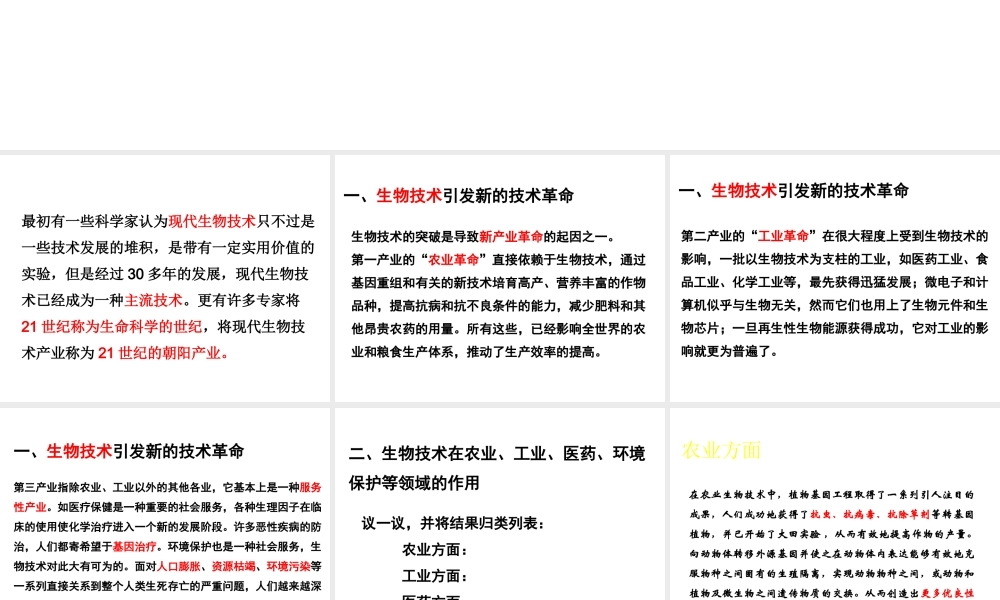1000x600 pixels.
Task: Click the red text 现代生物技术
Action: [x=212, y=221]
